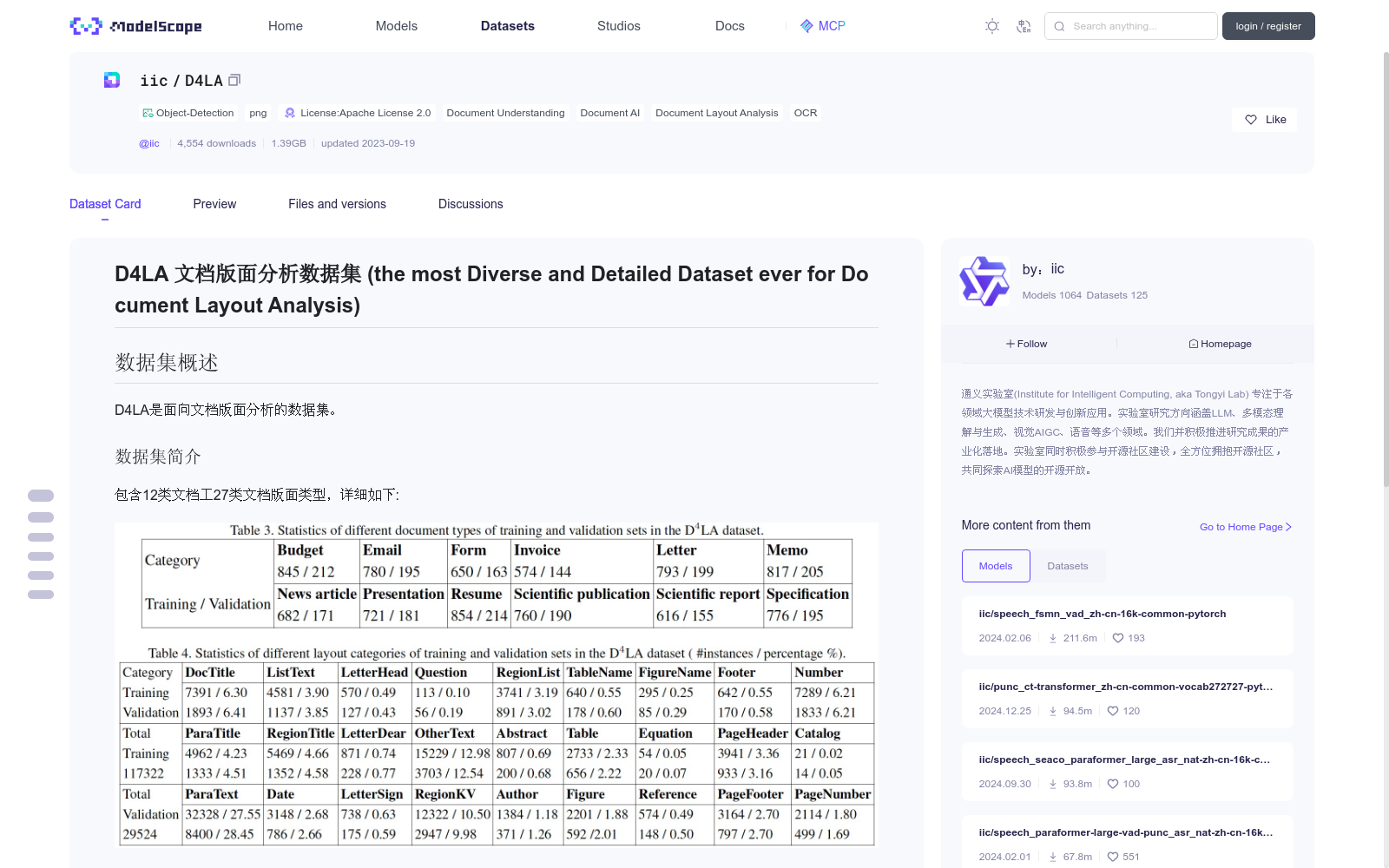Viewport: 1389px width, 868px height.
Task: Click the search magnifier icon
Action: pos(1059,26)
